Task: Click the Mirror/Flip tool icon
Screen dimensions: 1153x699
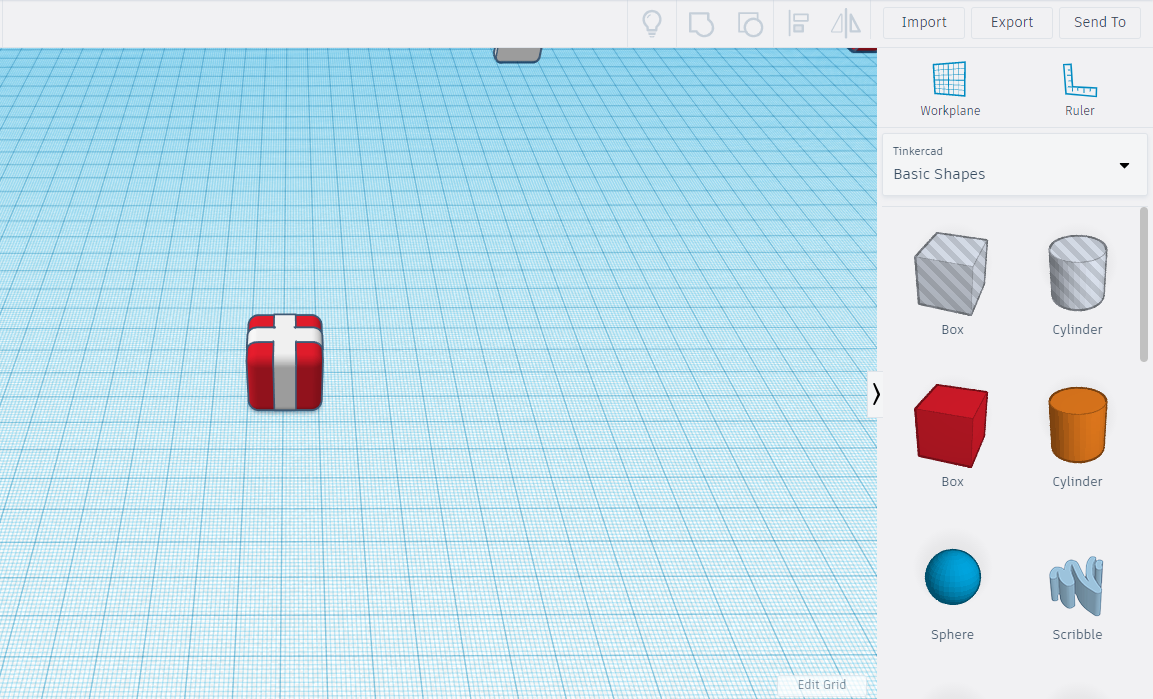Action: pos(846,24)
